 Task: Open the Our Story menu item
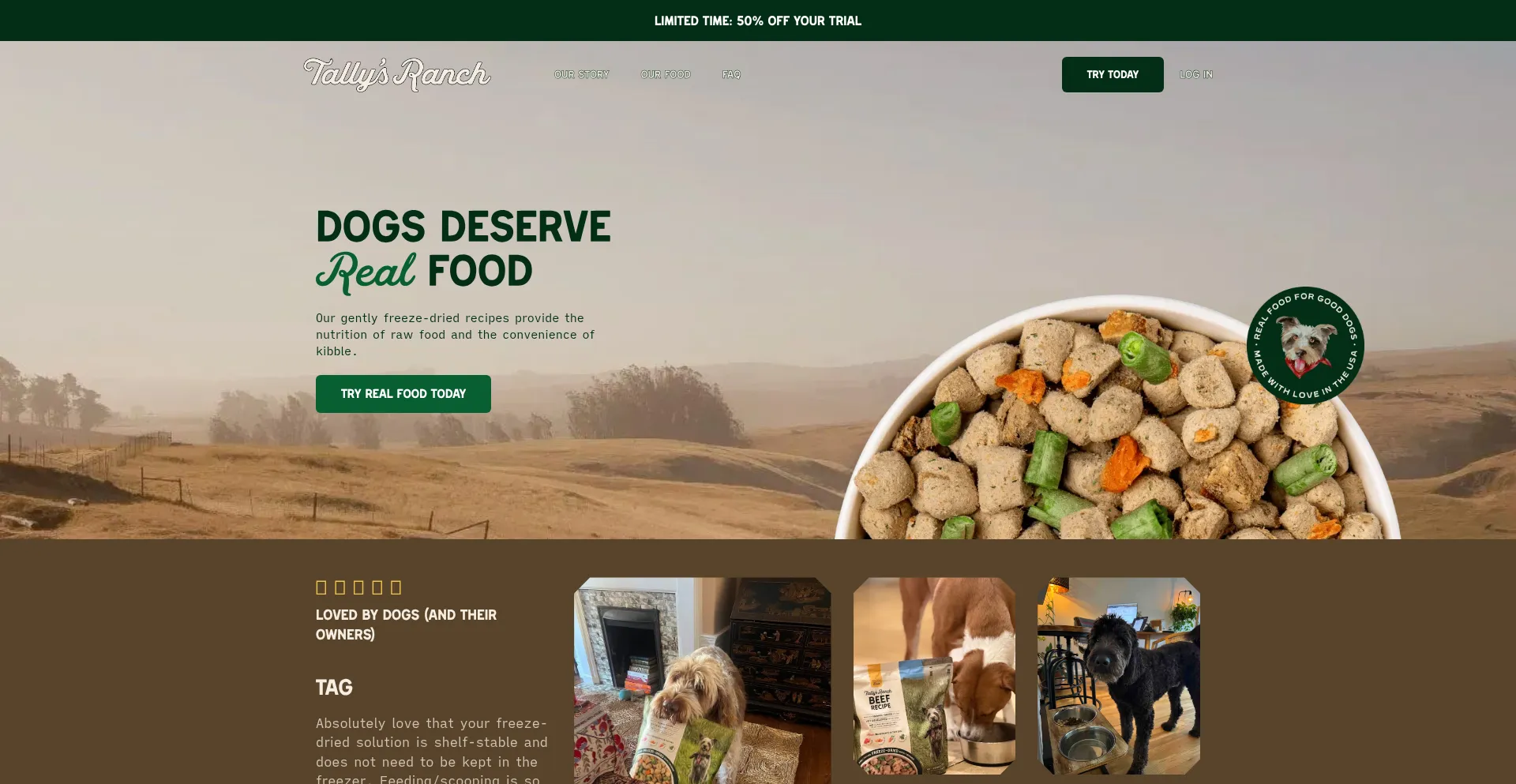pos(582,74)
